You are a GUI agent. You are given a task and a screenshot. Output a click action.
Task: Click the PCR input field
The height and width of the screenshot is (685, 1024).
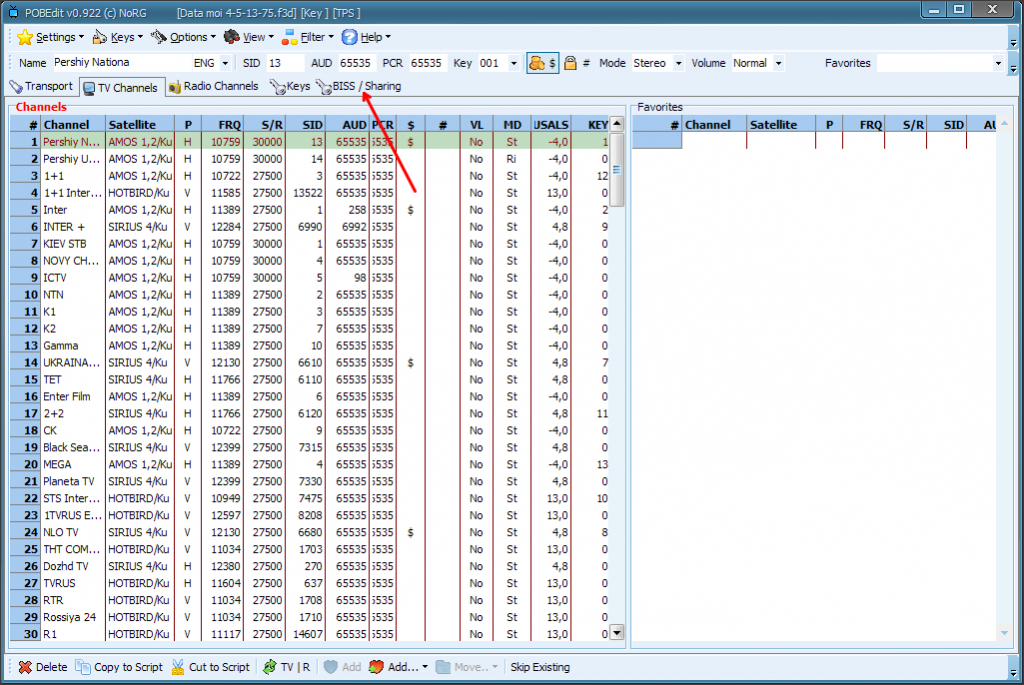coord(428,63)
